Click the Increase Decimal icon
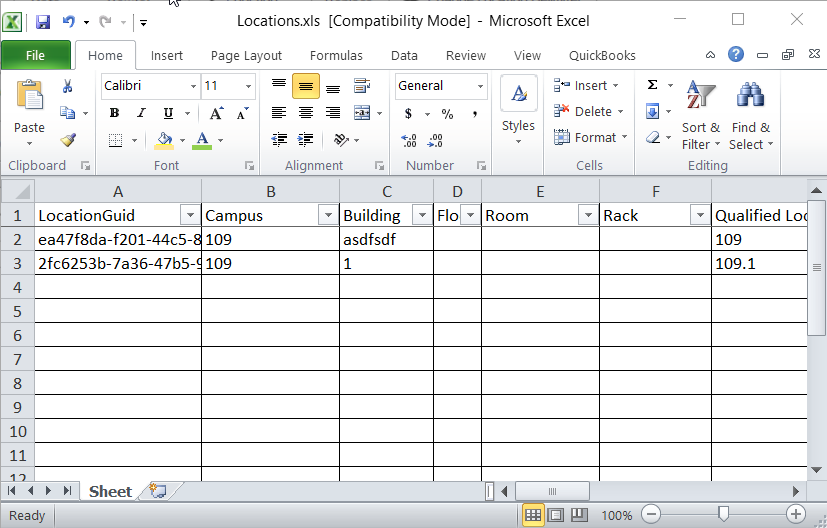 [409, 140]
